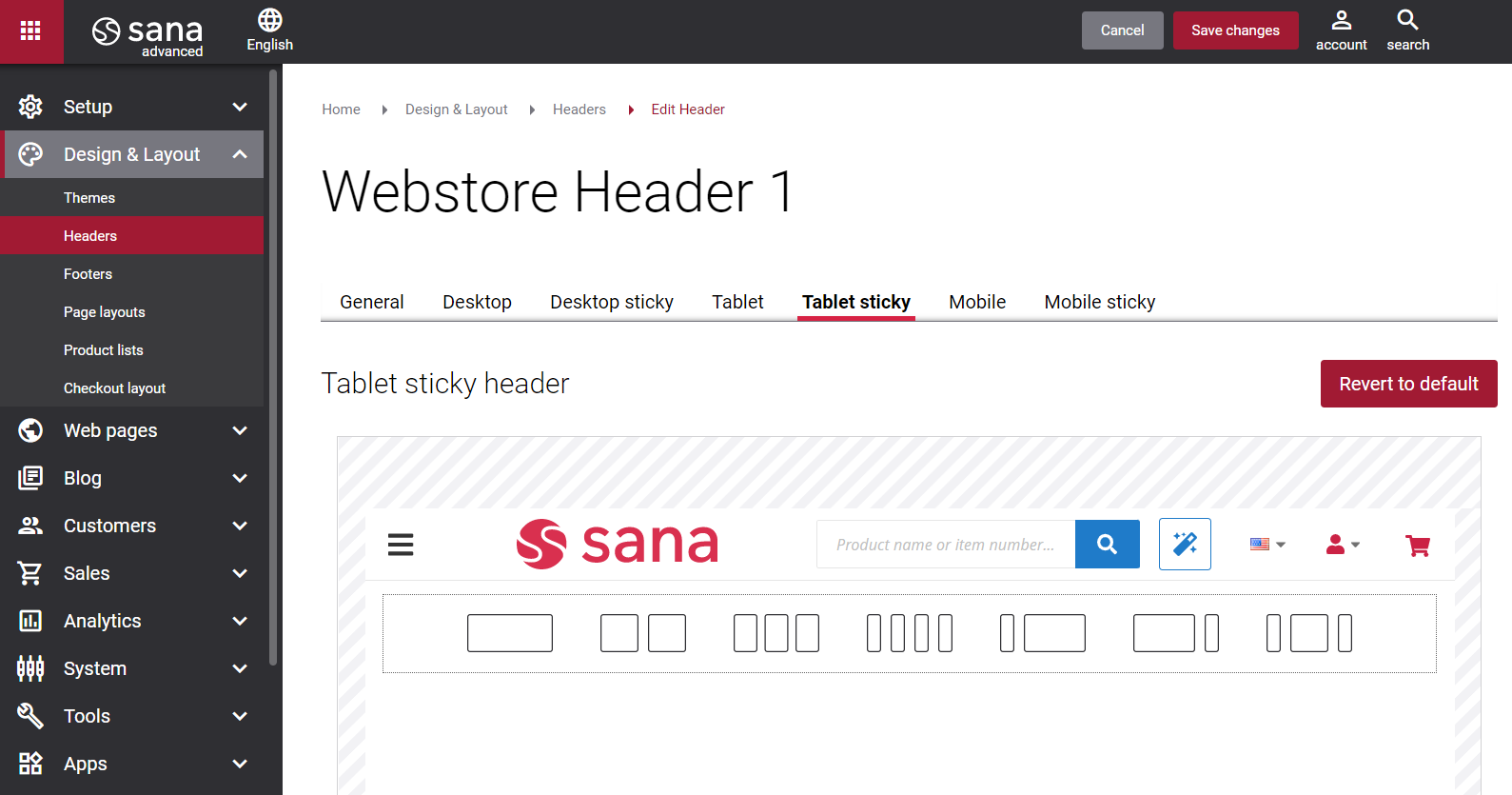The height and width of the screenshot is (795, 1512).
Task: Expand the Web pages section chevron
Action: click(240, 430)
